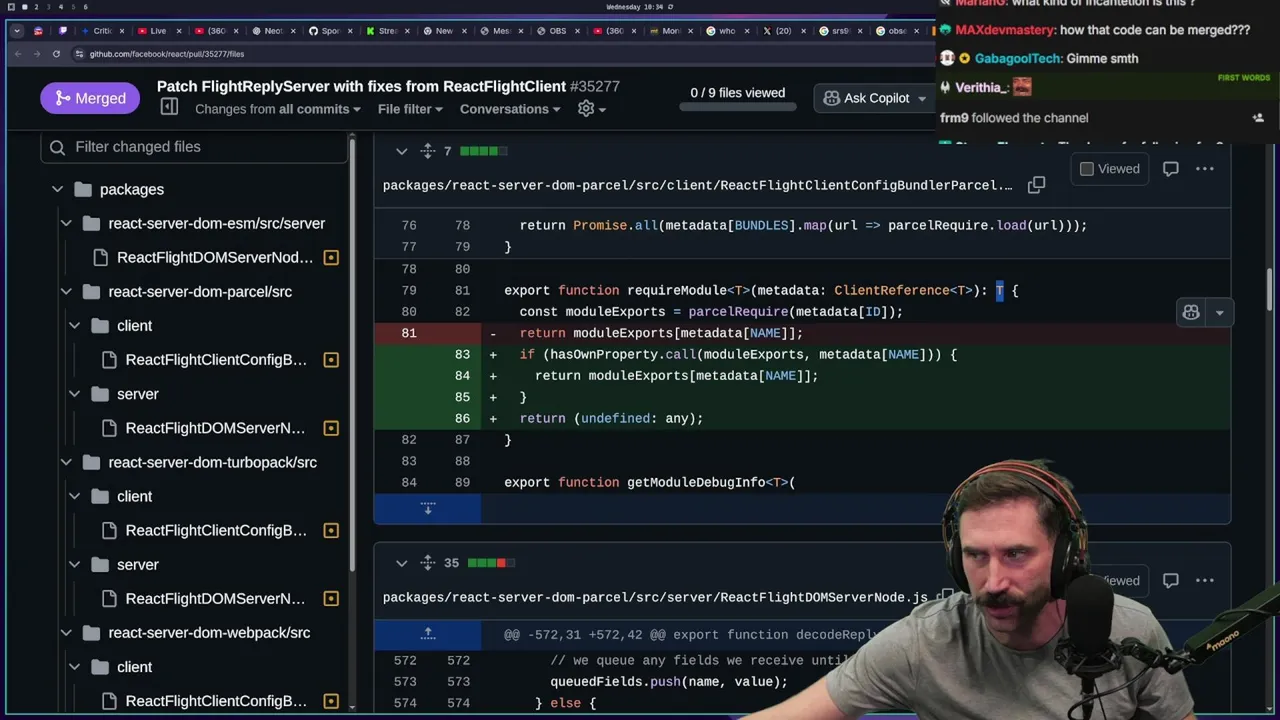Expand lines below line 89 of diff
Viewport: 1280px width, 720px height.
pyautogui.click(x=428, y=508)
